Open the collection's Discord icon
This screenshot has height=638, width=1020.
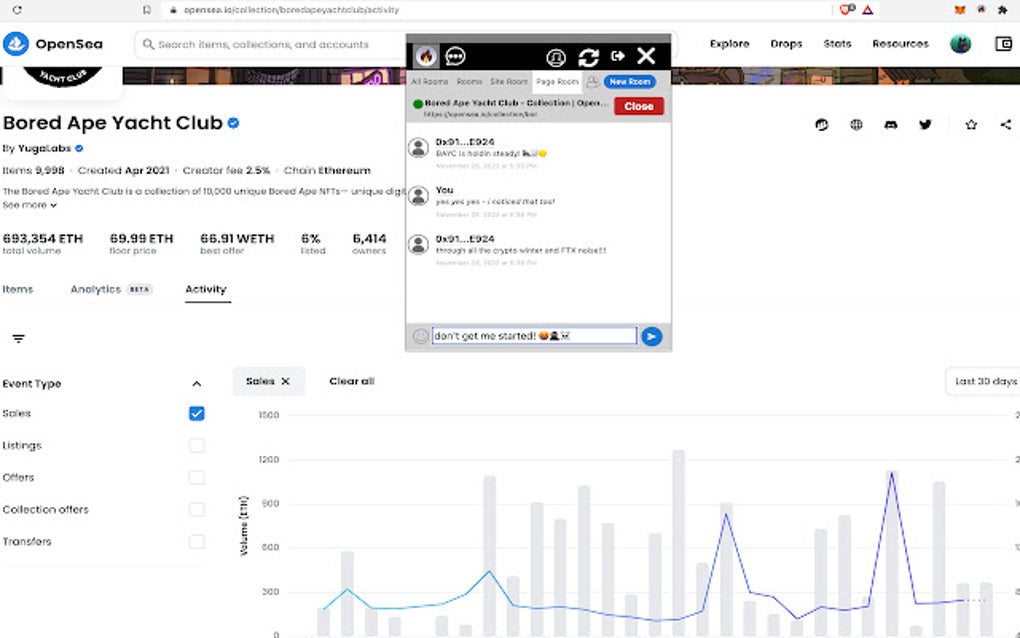pos(890,124)
